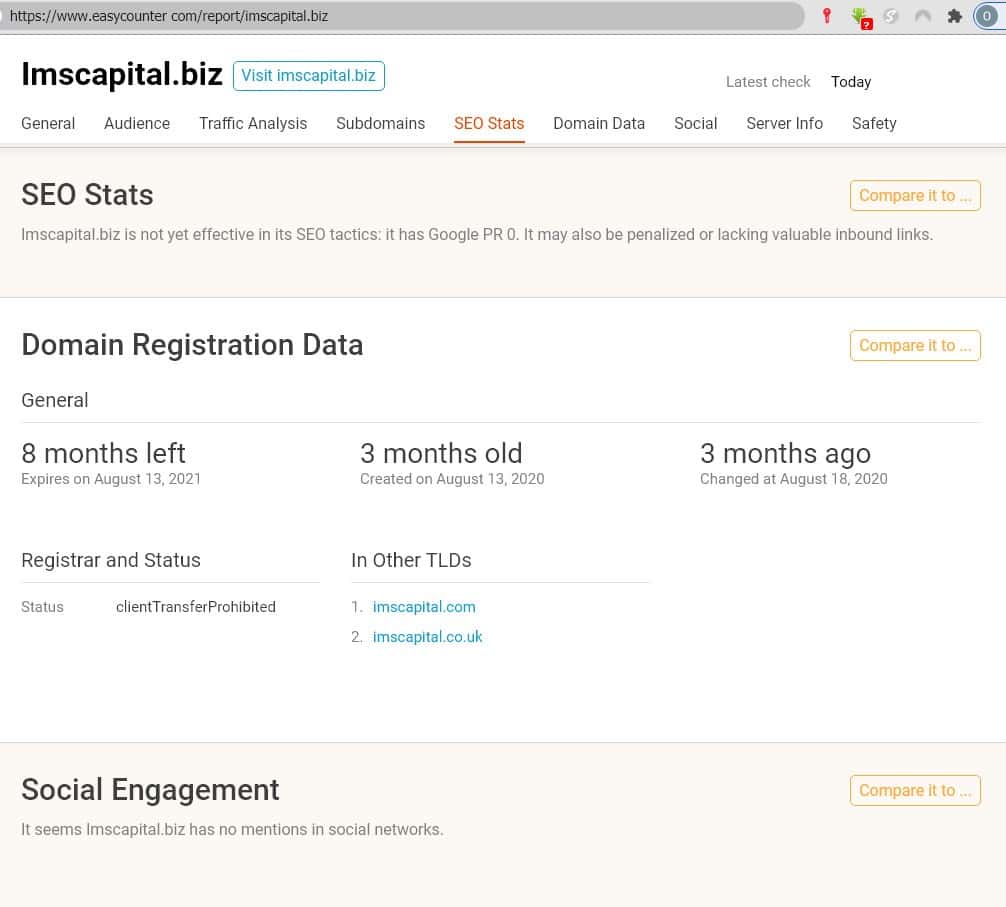Open the green download arrow extension

(x=859, y=16)
